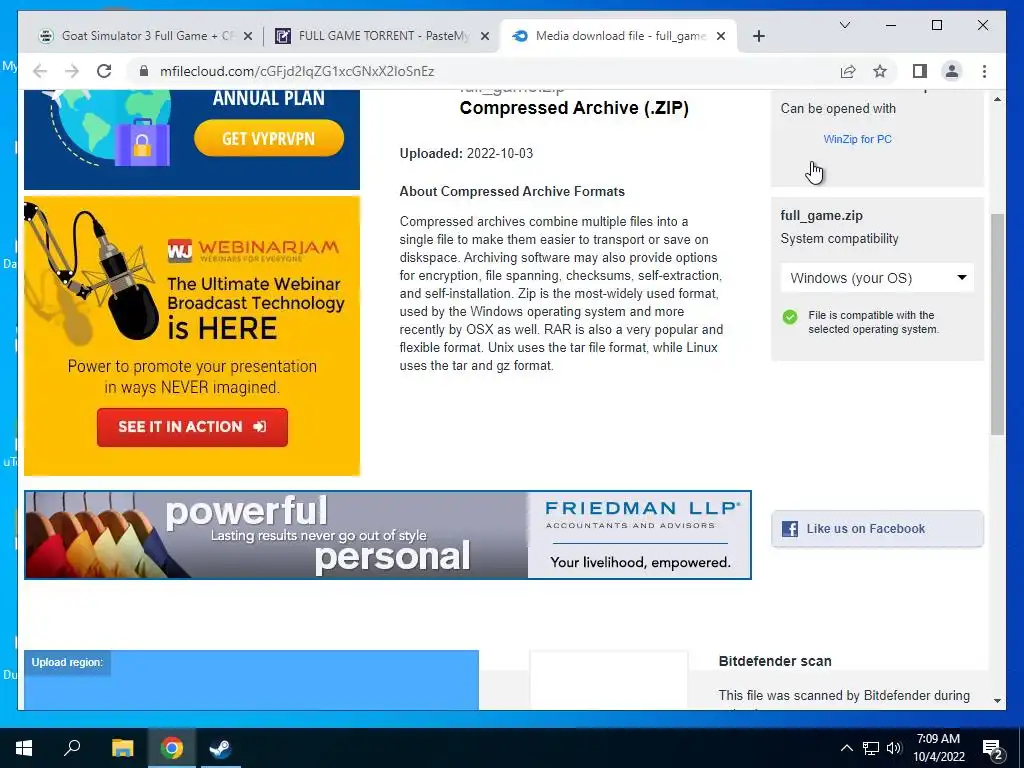Image resolution: width=1024 pixels, height=768 pixels.
Task: Open File Explorer from taskbar
Action: tap(122, 748)
